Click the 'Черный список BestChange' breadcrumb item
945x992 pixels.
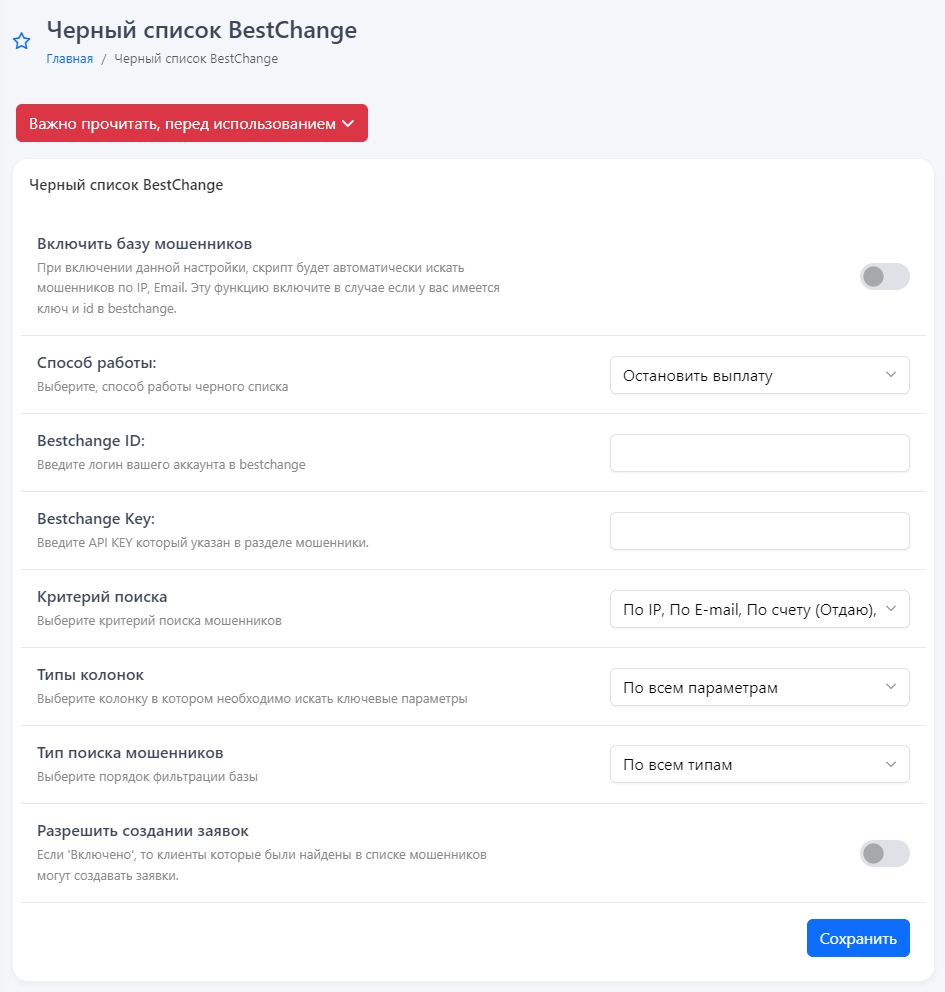[196, 59]
